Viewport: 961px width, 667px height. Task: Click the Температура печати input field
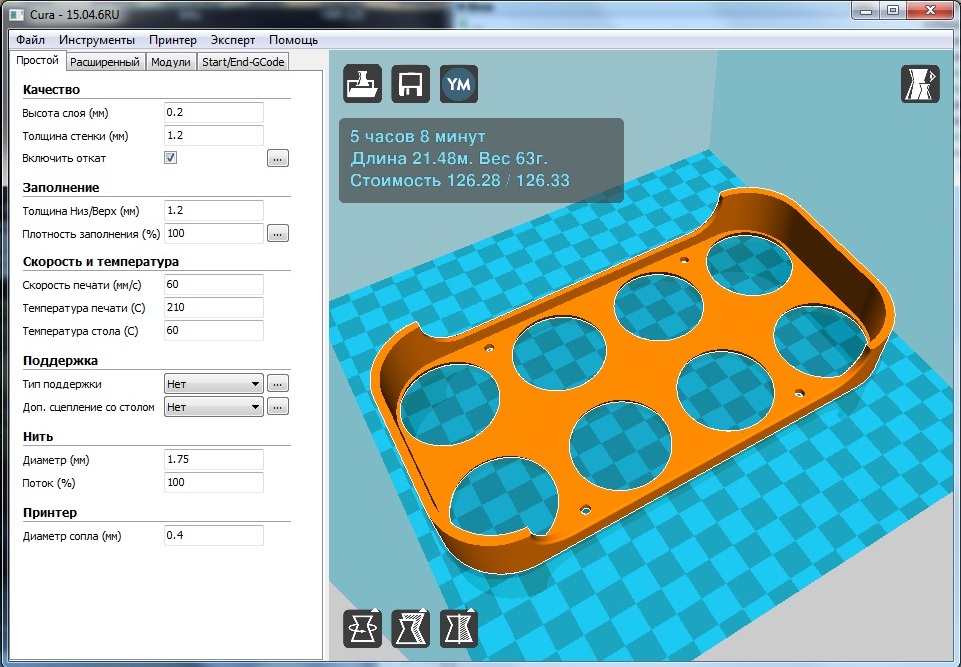click(214, 307)
